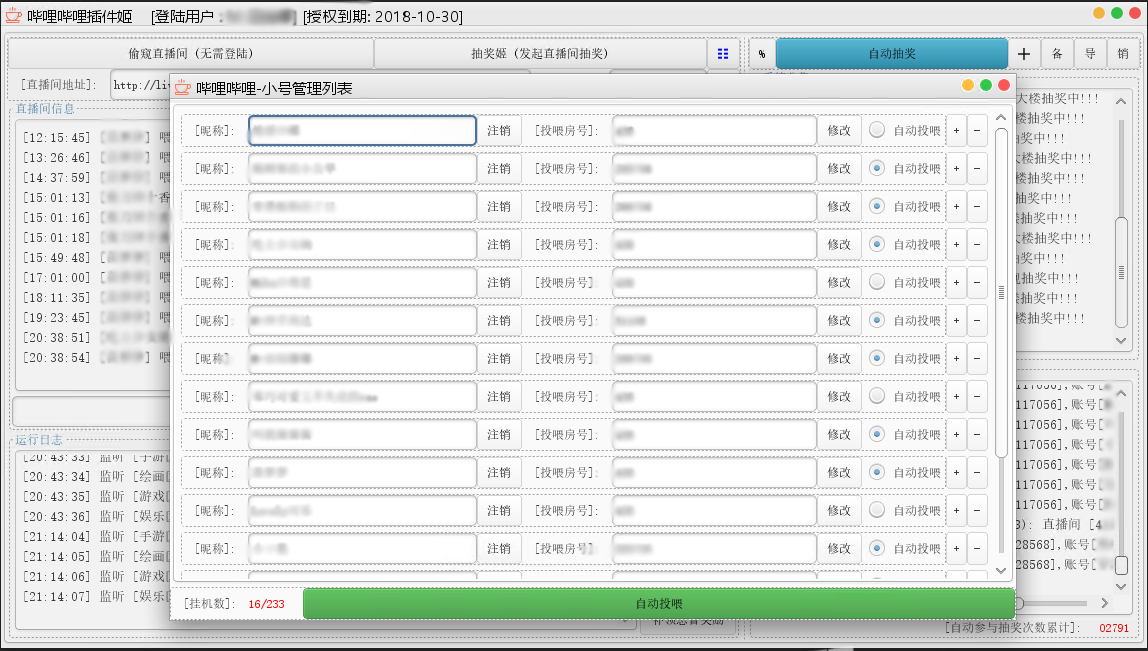Click 修改 in the eighth account row
This screenshot has width=1148, height=651.
(x=839, y=396)
